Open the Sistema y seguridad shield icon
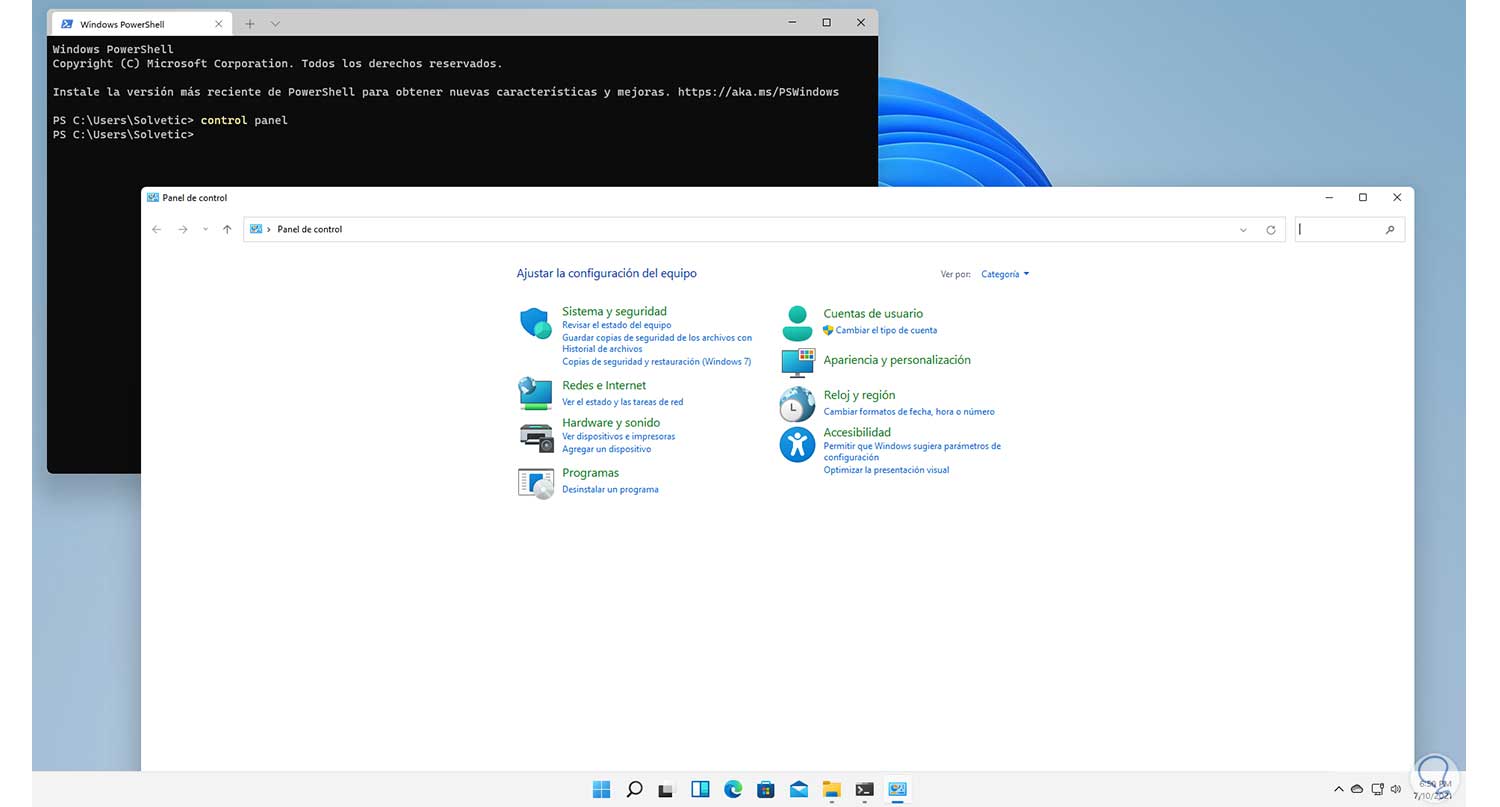Viewport: 1500px width, 807px height. coord(536,324)
